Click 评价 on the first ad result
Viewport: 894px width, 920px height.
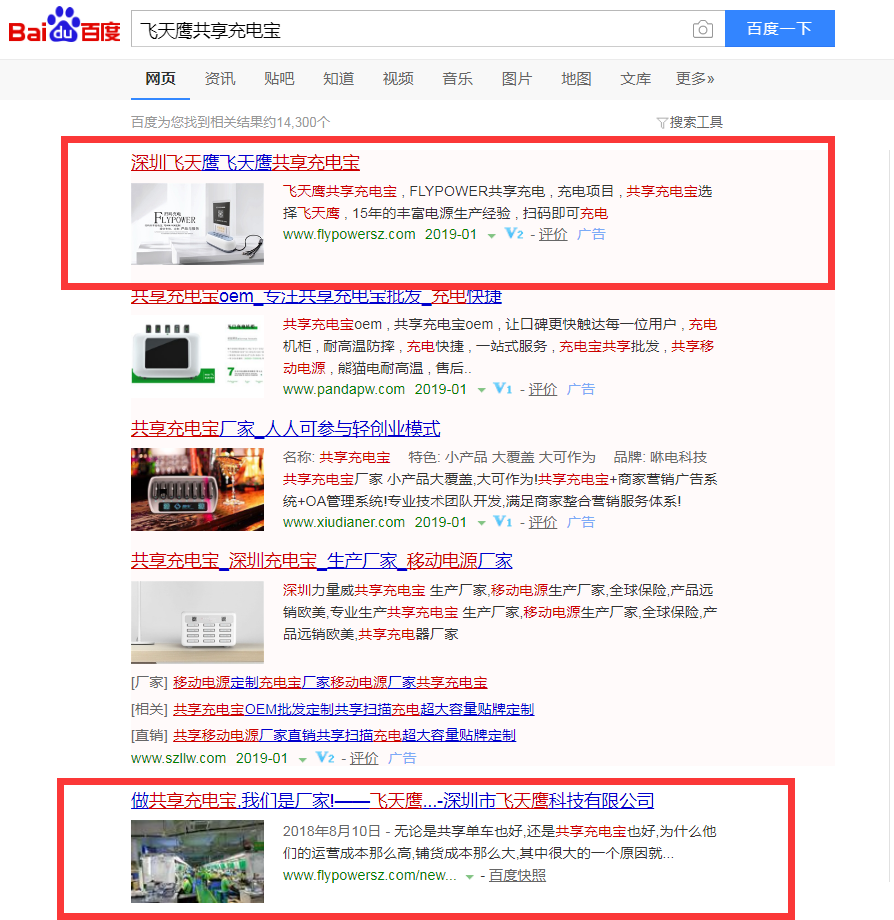click(x=553, y=234)
